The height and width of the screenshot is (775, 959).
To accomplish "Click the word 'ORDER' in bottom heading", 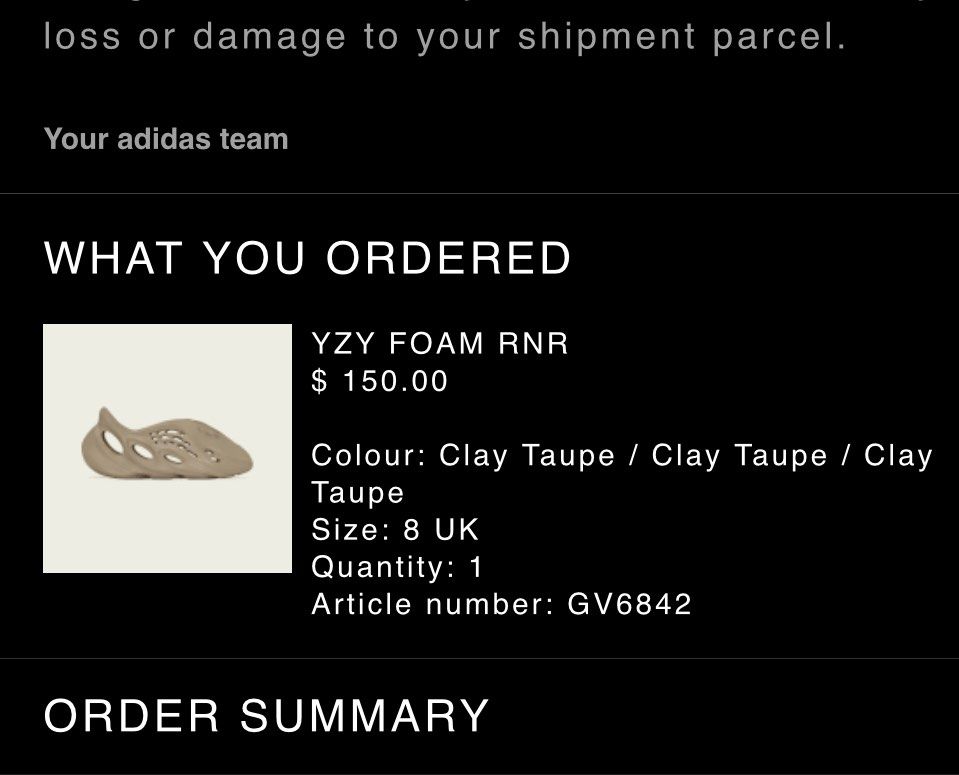I will click(x=131, y=715).
